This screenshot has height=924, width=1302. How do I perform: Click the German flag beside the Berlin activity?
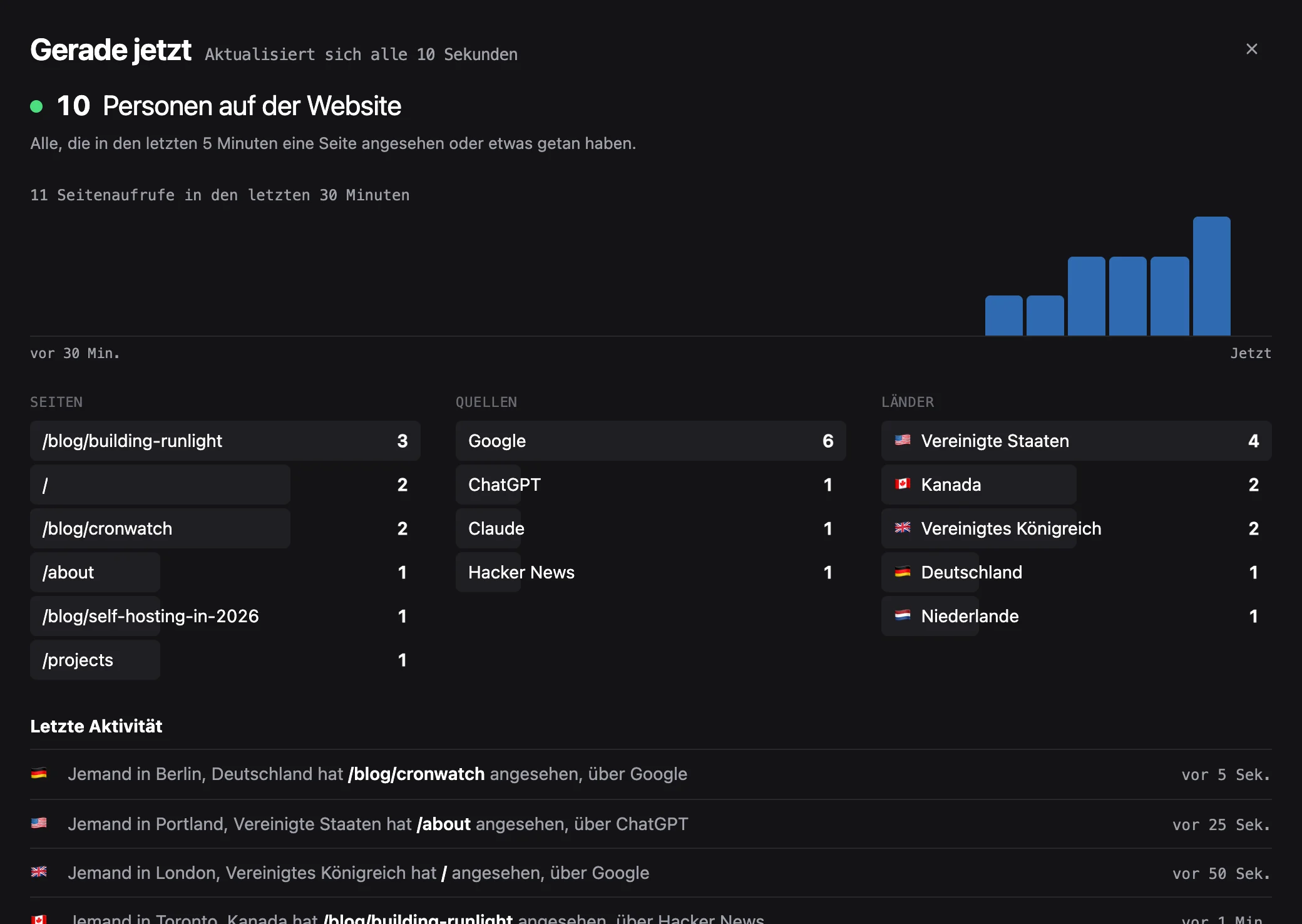click(x=39, y=774)
